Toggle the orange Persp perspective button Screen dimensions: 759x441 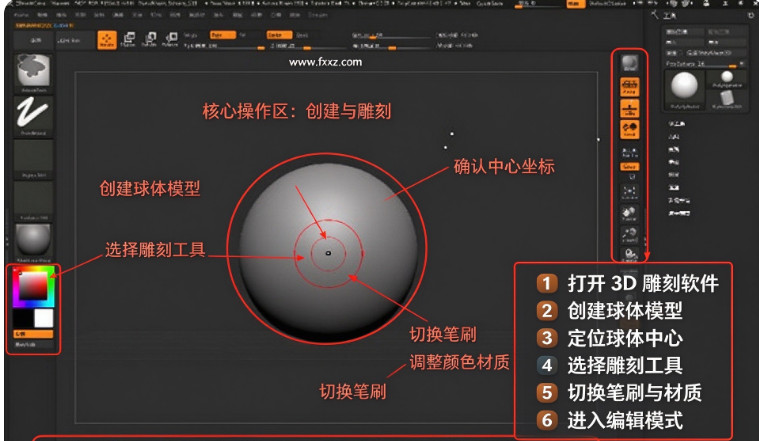click(629, 87)
